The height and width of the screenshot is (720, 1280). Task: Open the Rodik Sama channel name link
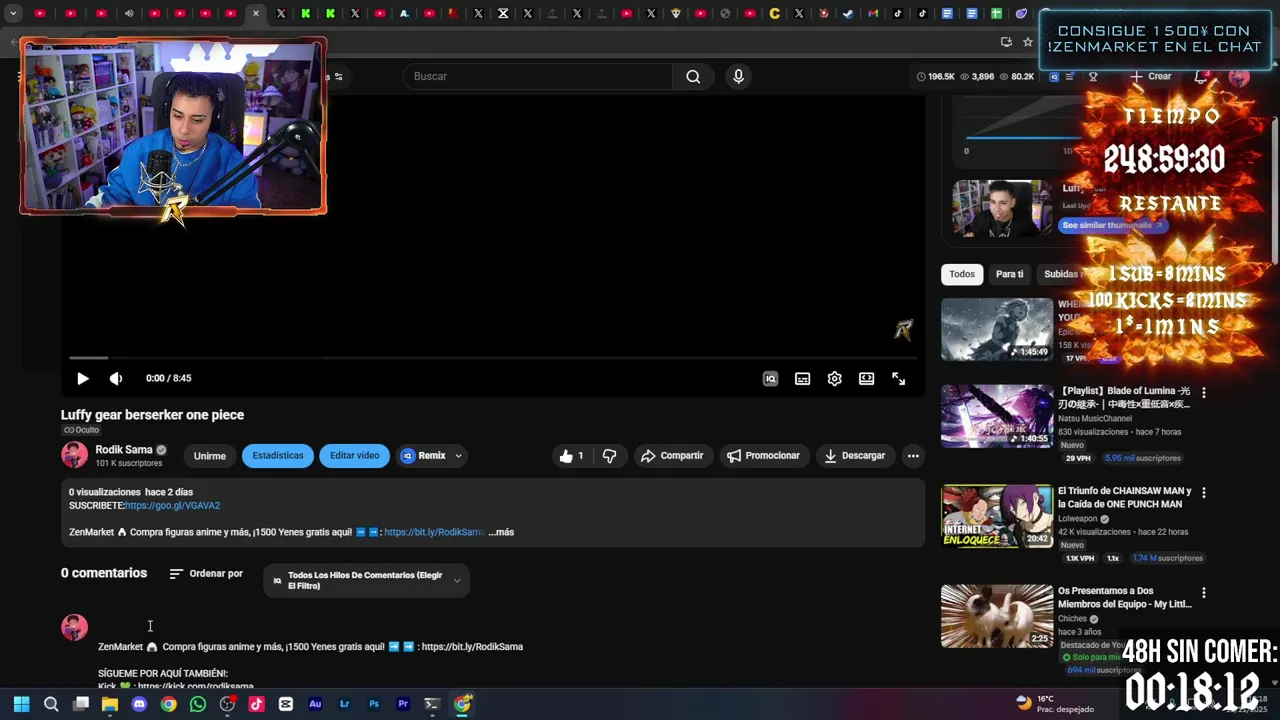tap(123, 450)
